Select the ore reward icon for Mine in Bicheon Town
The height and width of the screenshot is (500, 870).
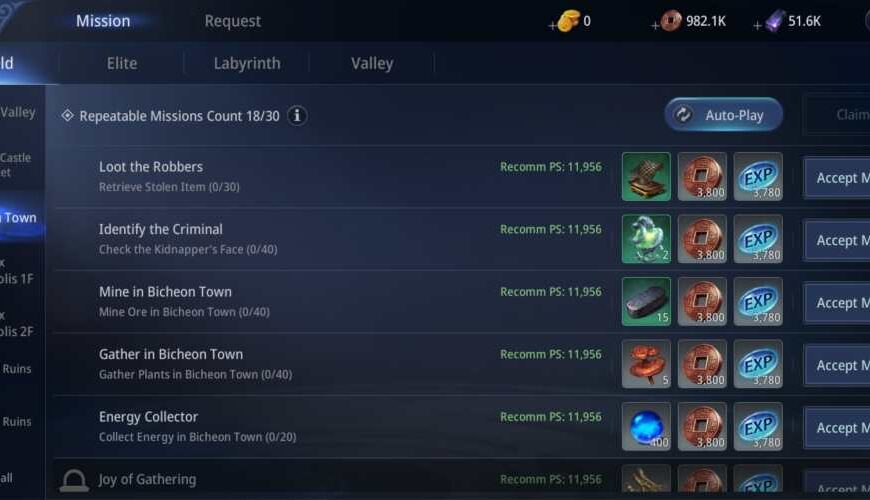tap(646, 301)
